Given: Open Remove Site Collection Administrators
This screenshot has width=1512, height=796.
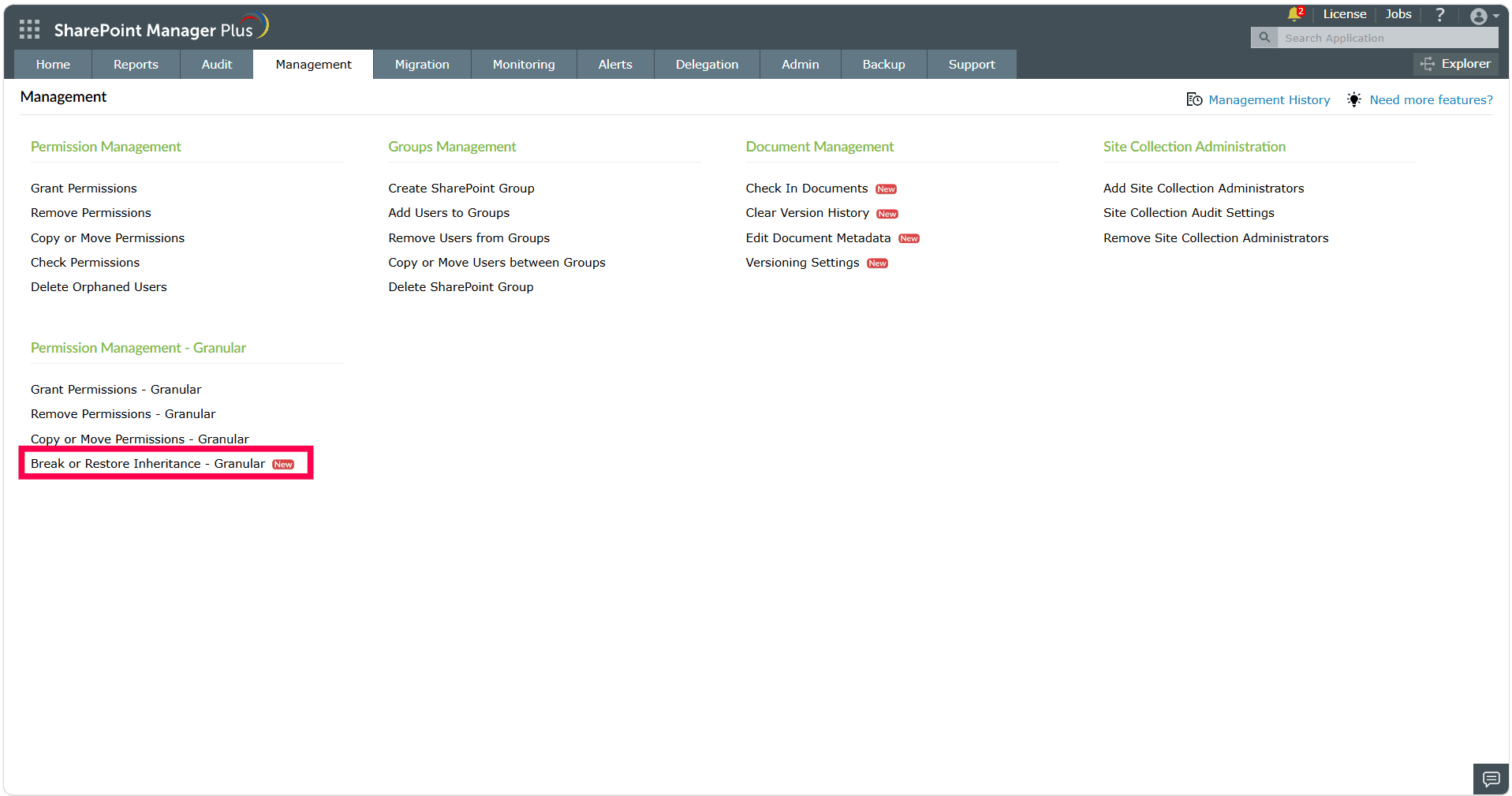Looking at the screenshot, I should pyautogui.click(x=1215, y=238).
